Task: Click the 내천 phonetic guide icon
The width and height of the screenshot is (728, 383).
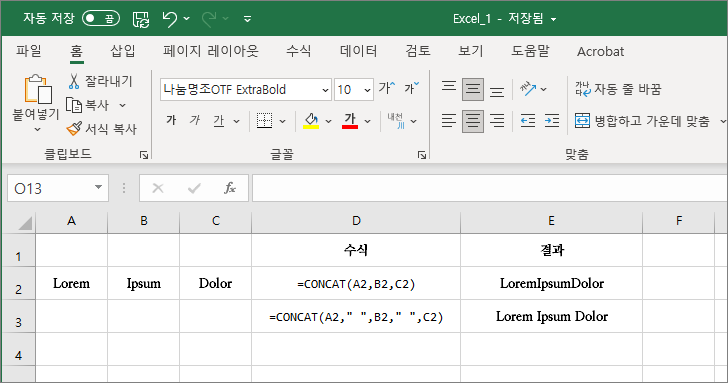Action: click(x=396, y=121)
